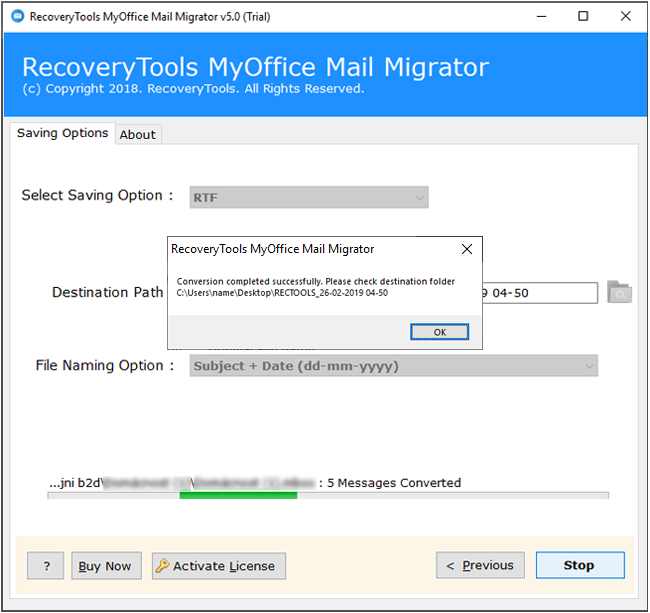
Task: Minimize the Mail Migrator window
Action: point(541,17)
